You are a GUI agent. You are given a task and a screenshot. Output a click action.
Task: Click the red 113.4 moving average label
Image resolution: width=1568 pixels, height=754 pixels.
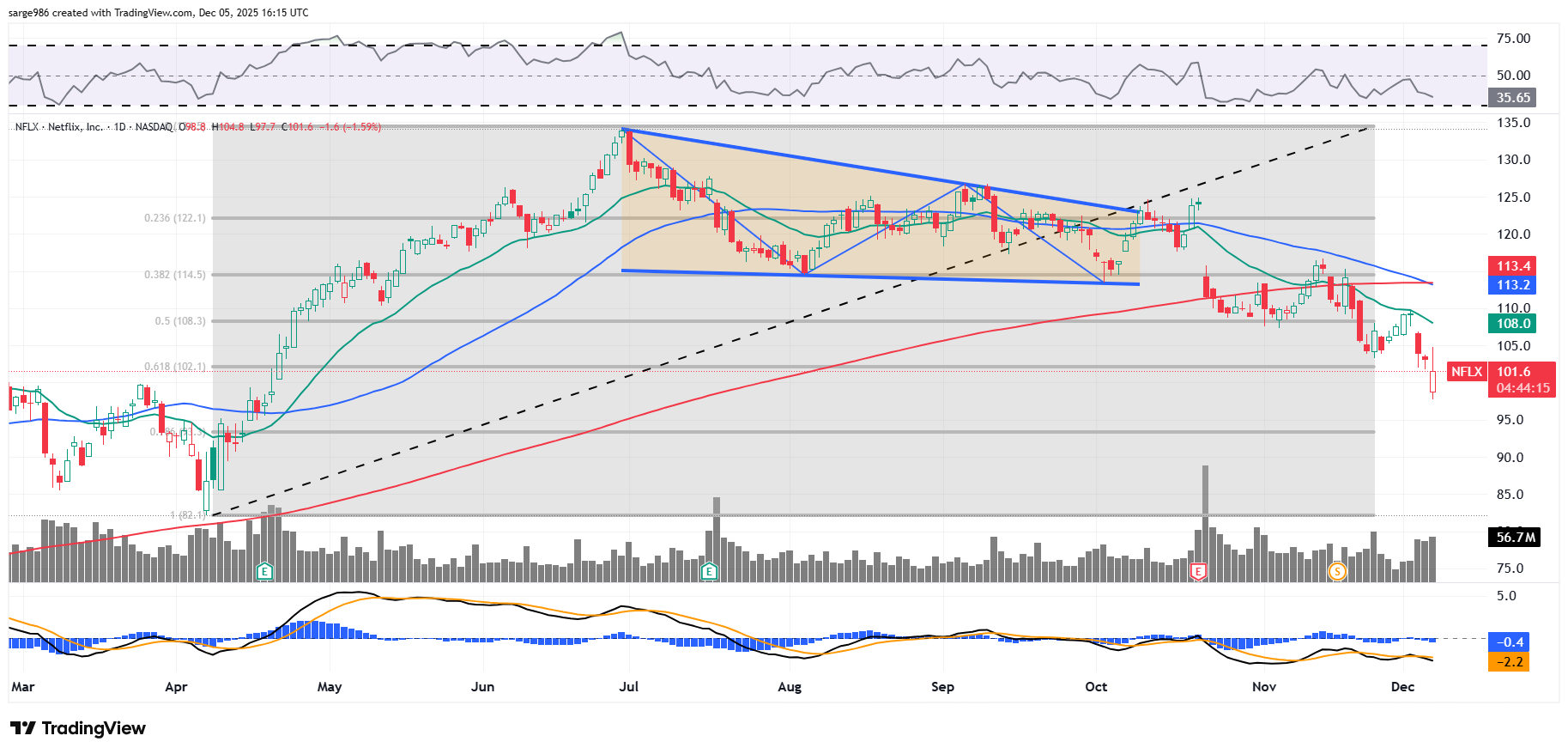tap(1513, 266)
